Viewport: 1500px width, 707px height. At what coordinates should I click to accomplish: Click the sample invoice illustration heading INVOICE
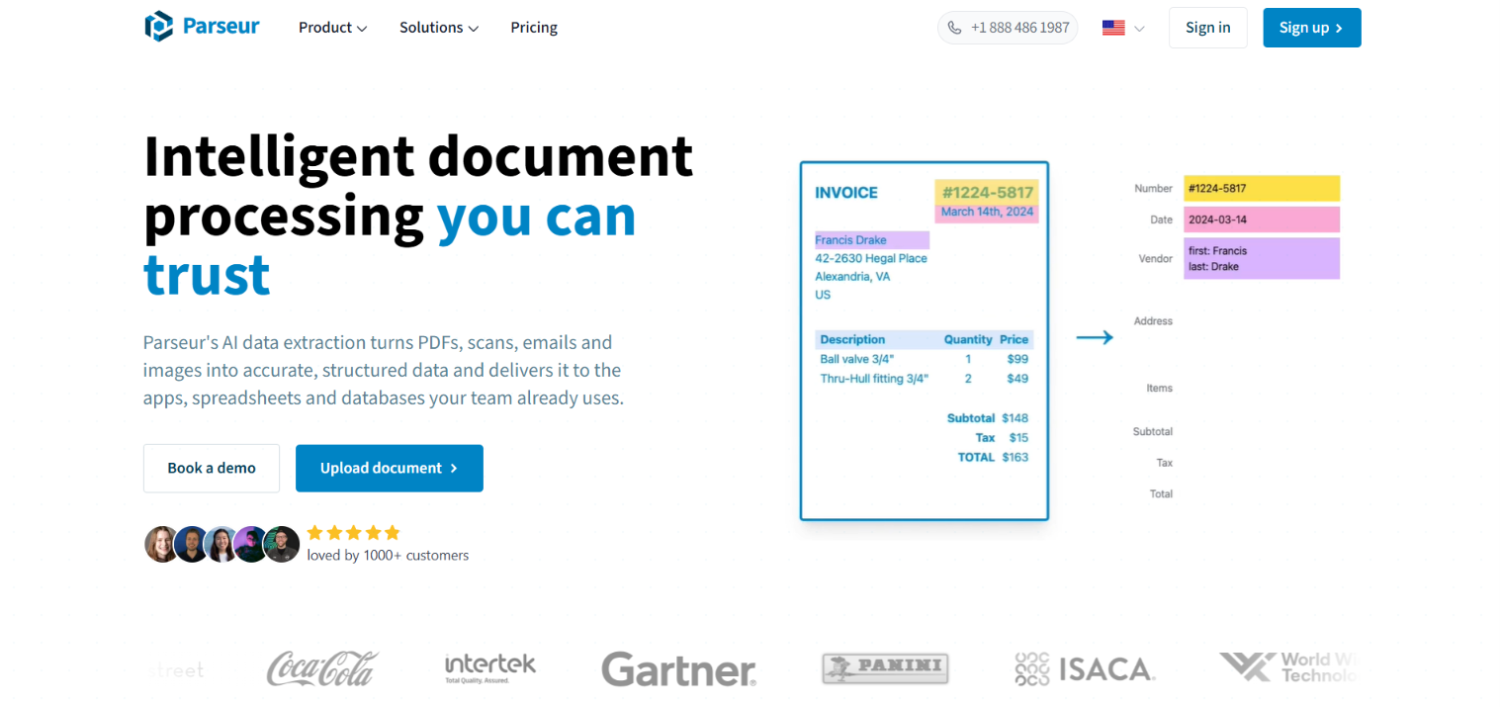(x=846, y=193)
